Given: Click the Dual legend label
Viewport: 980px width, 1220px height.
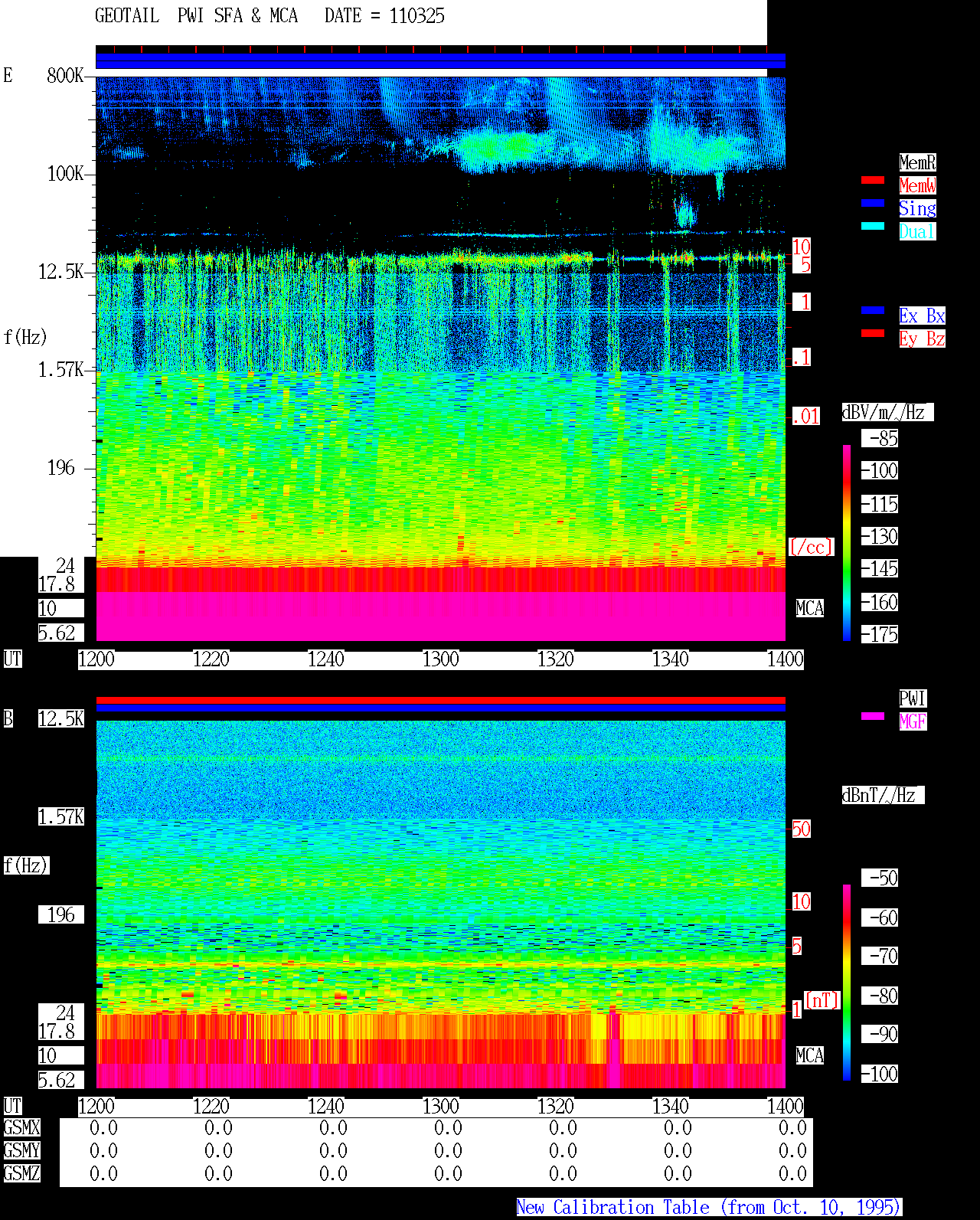Looking at the screenshot, I should (x=917, y=231).
